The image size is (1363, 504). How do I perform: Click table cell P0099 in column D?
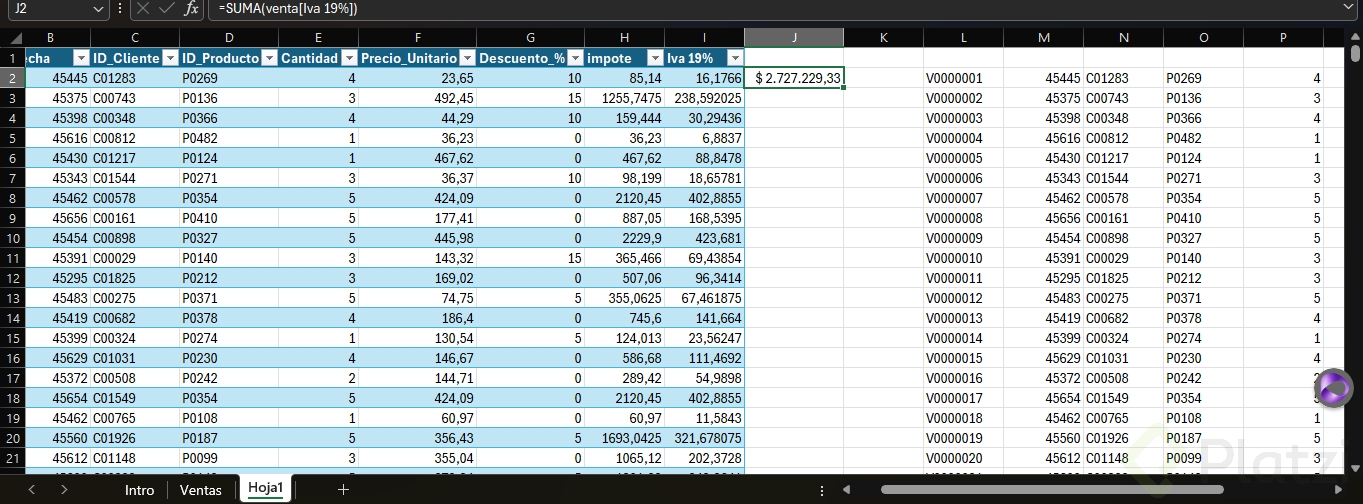coord(228,458)
